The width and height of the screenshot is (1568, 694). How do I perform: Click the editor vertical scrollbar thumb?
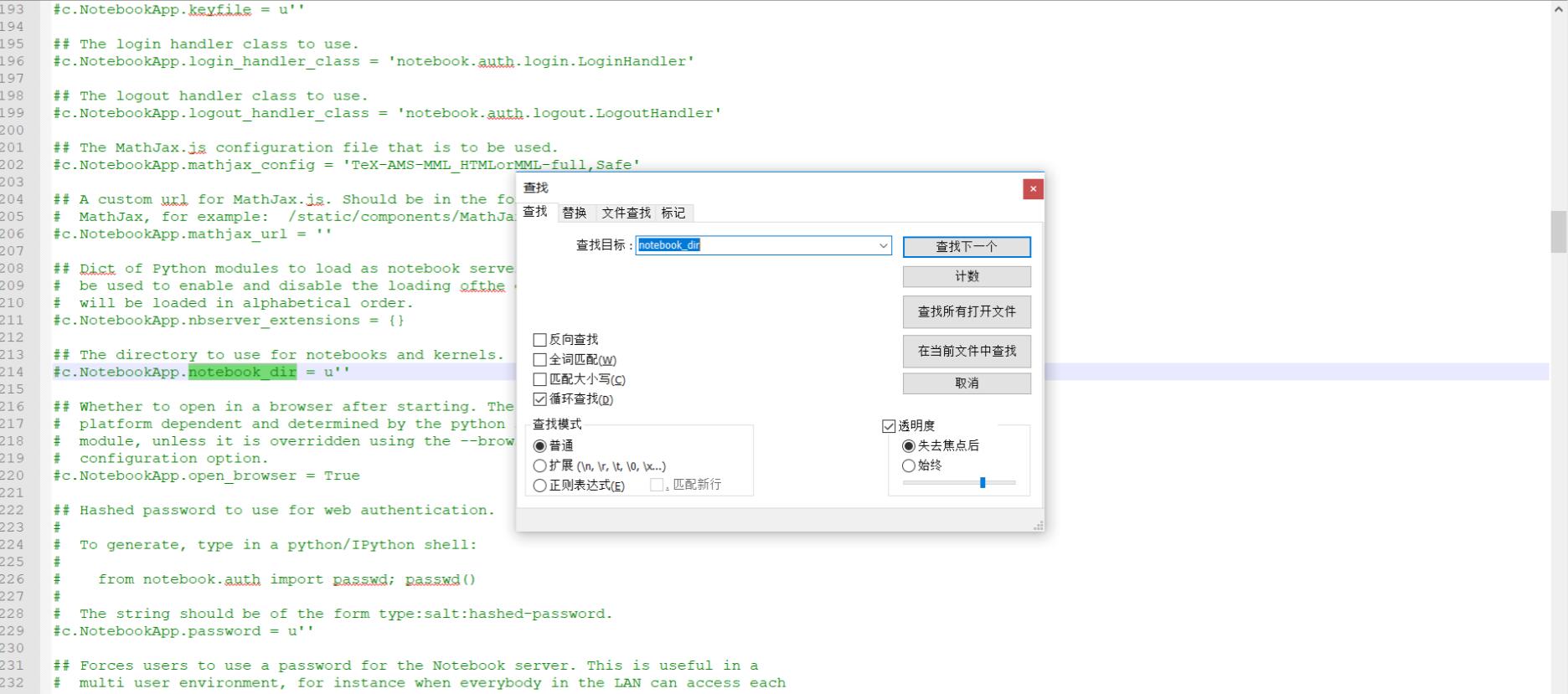(x=1559, y=232)
